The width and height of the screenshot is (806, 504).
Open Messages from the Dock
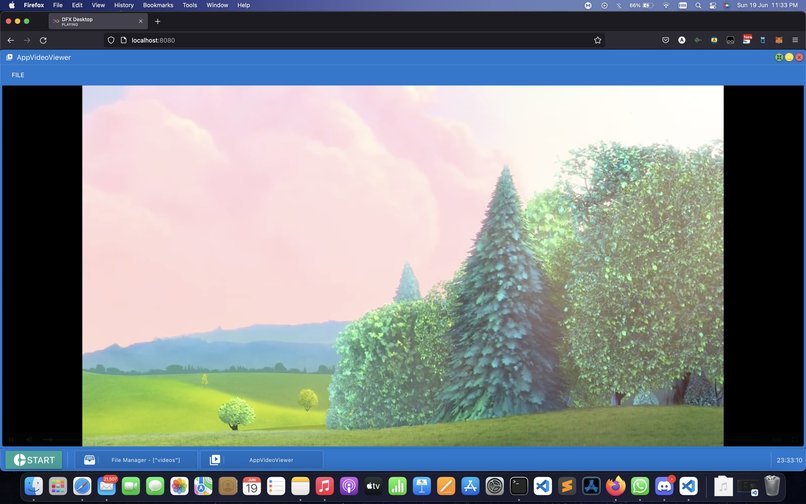pos(155,485)
